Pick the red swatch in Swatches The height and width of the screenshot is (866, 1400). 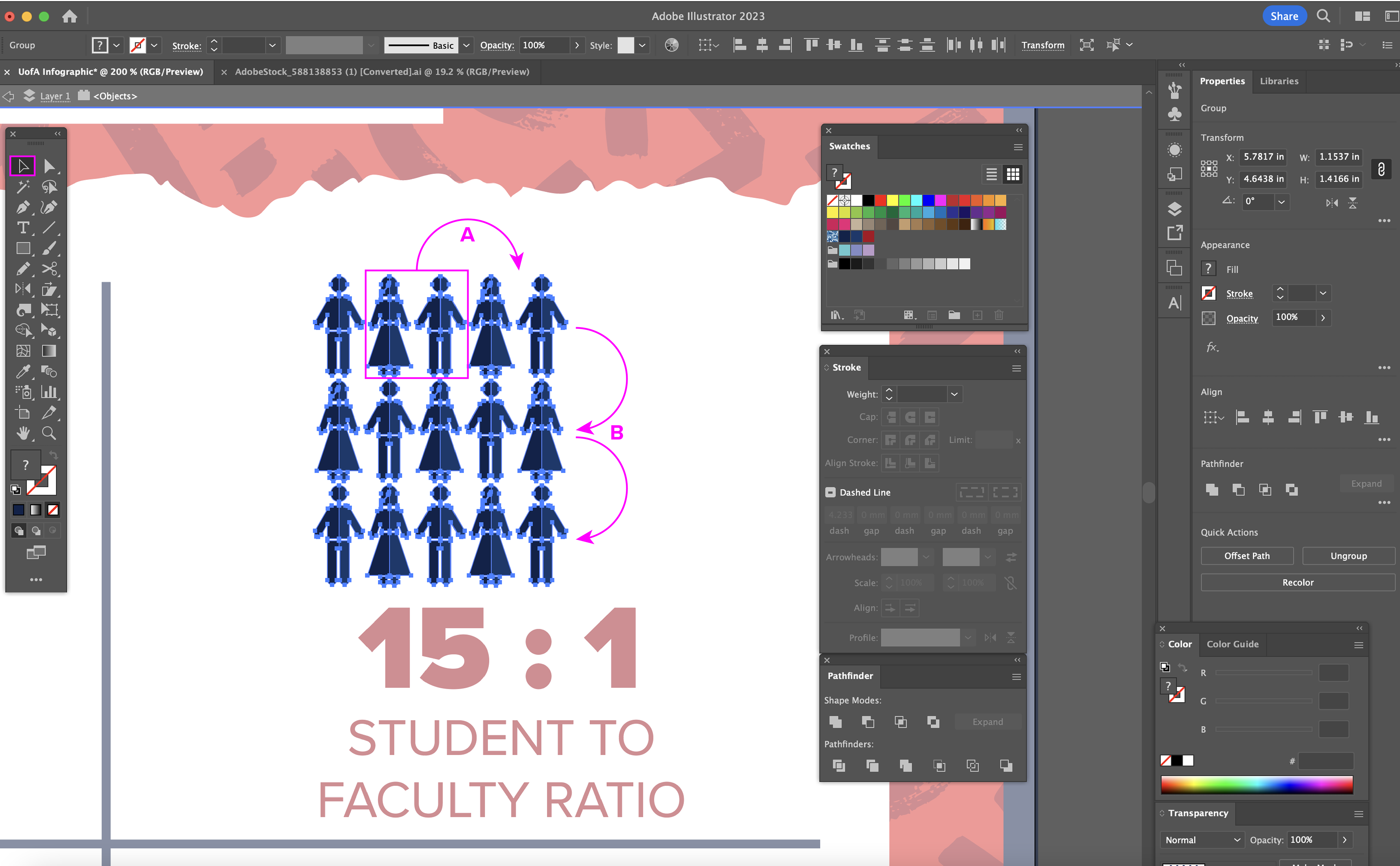[880, 200]
